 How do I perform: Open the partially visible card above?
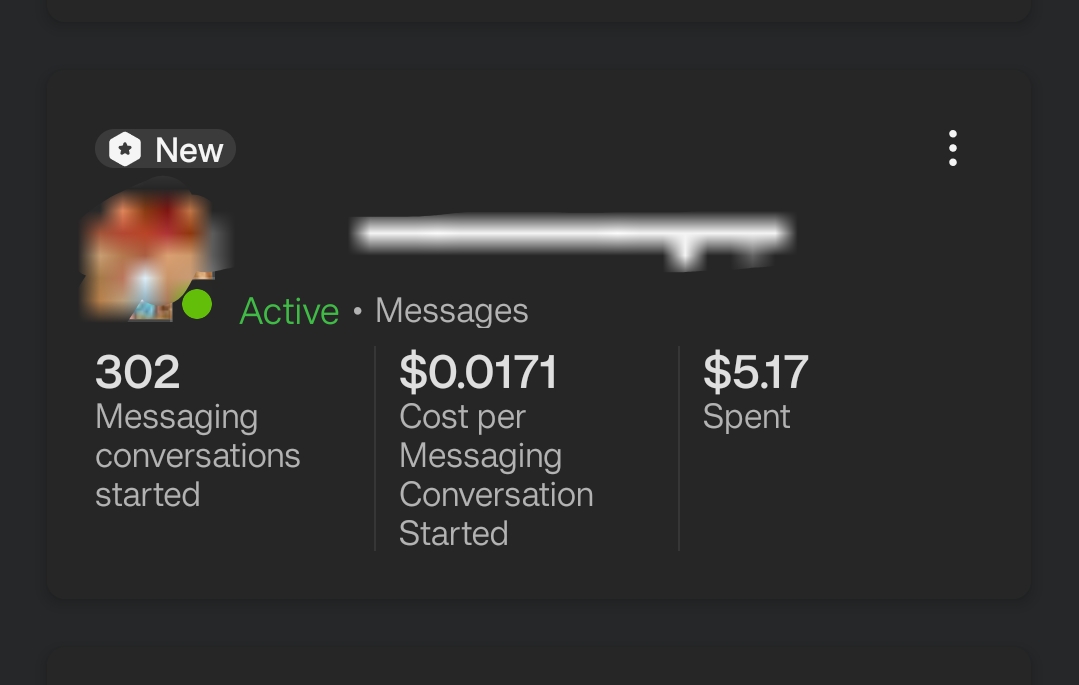click(538, 10)
